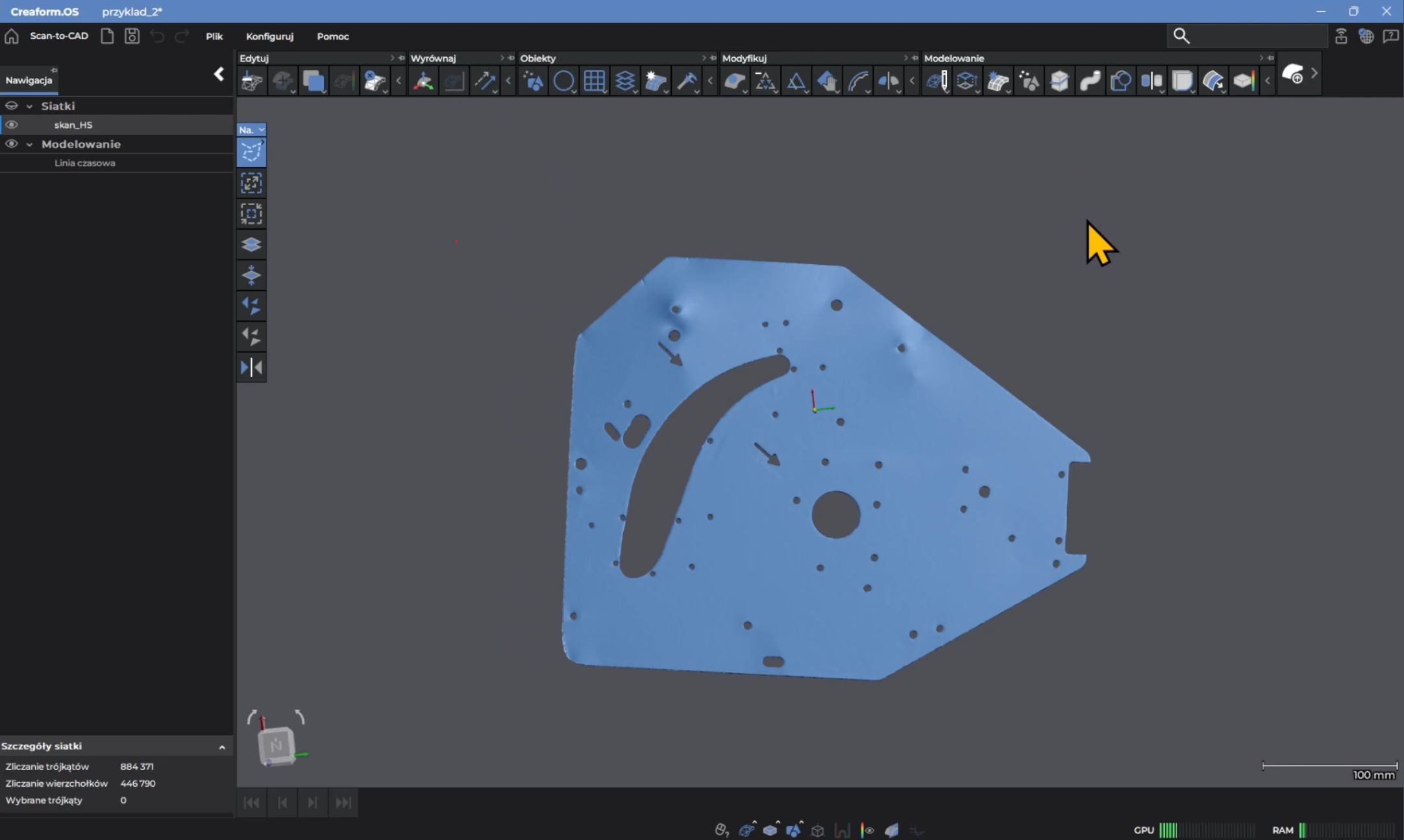
Task: Click the circle entity icon in Obiekty
Action: coord(563,81)
